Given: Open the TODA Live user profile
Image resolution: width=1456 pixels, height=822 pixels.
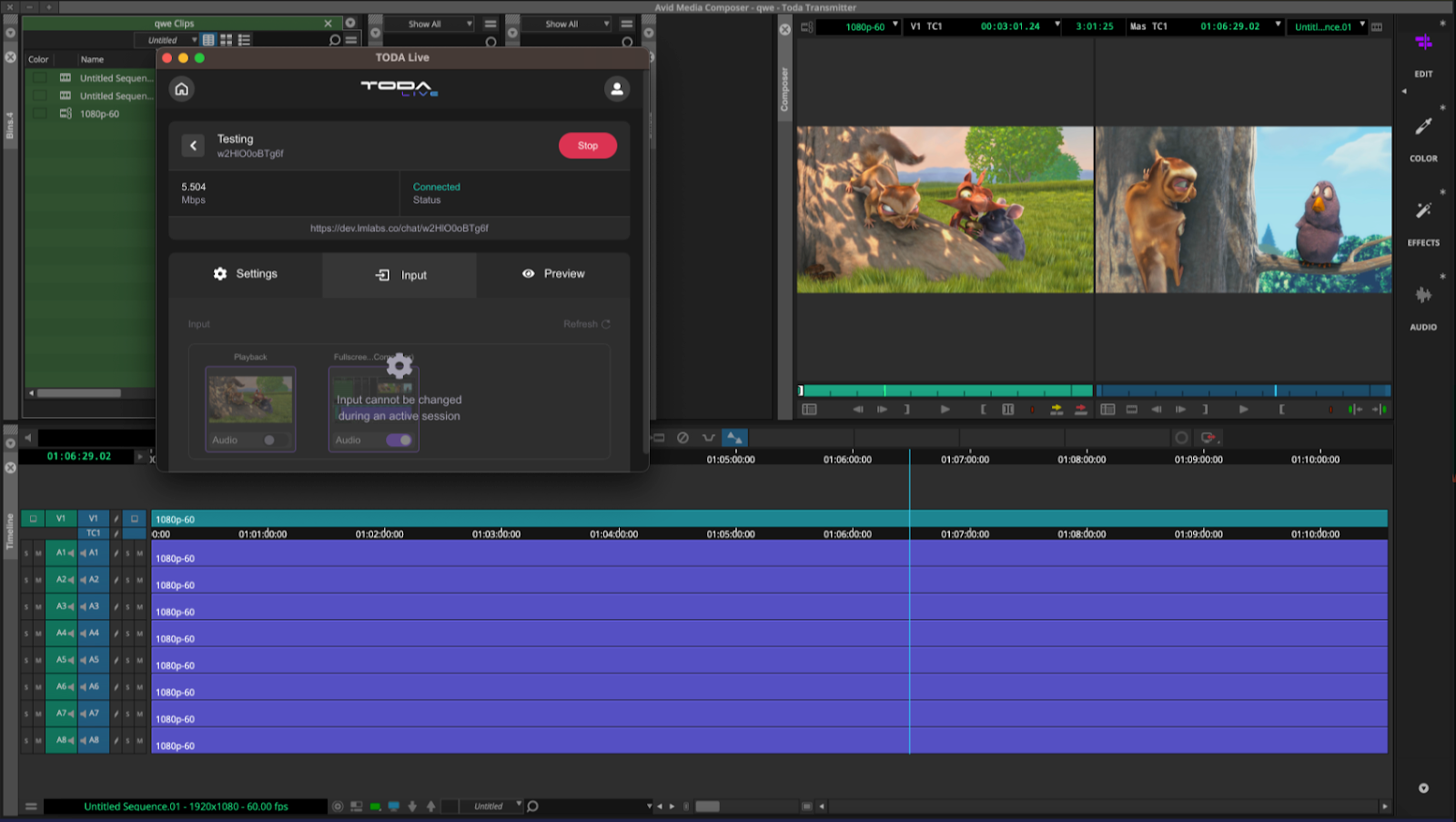Looking at the screenshot, I should tap(617, 89).
